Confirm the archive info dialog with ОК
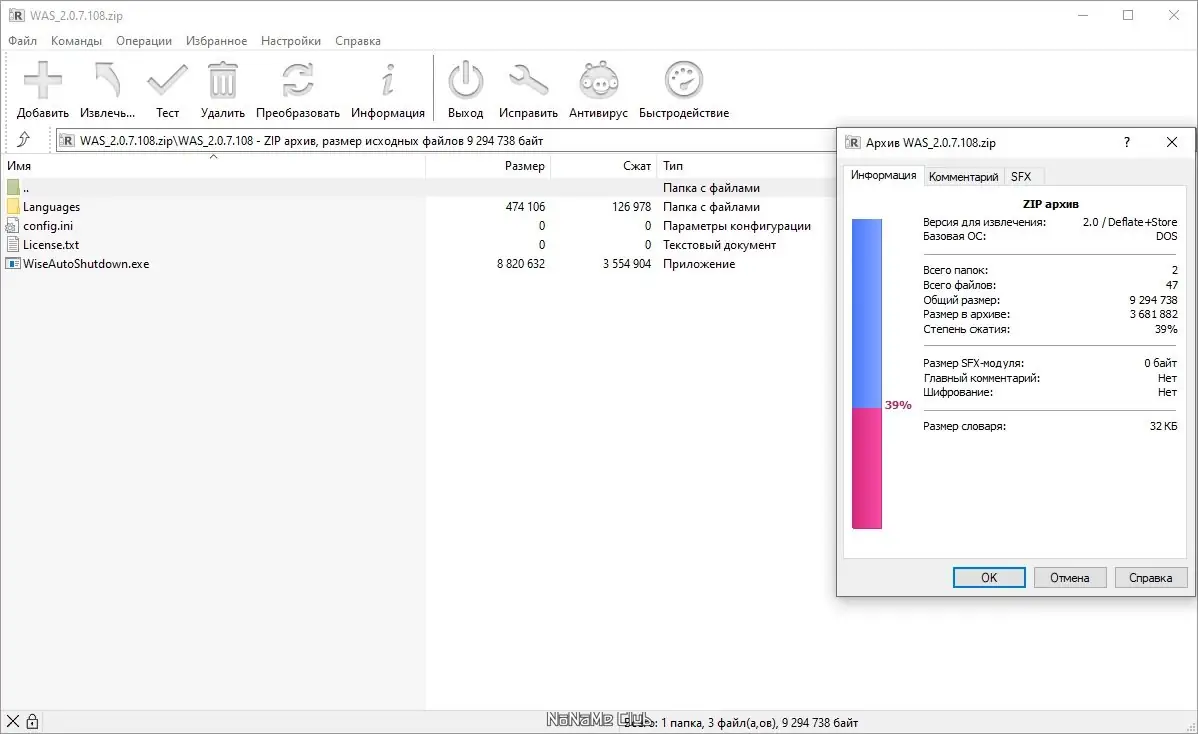This screenshot has height=734, width=1198. coord(988,577)
